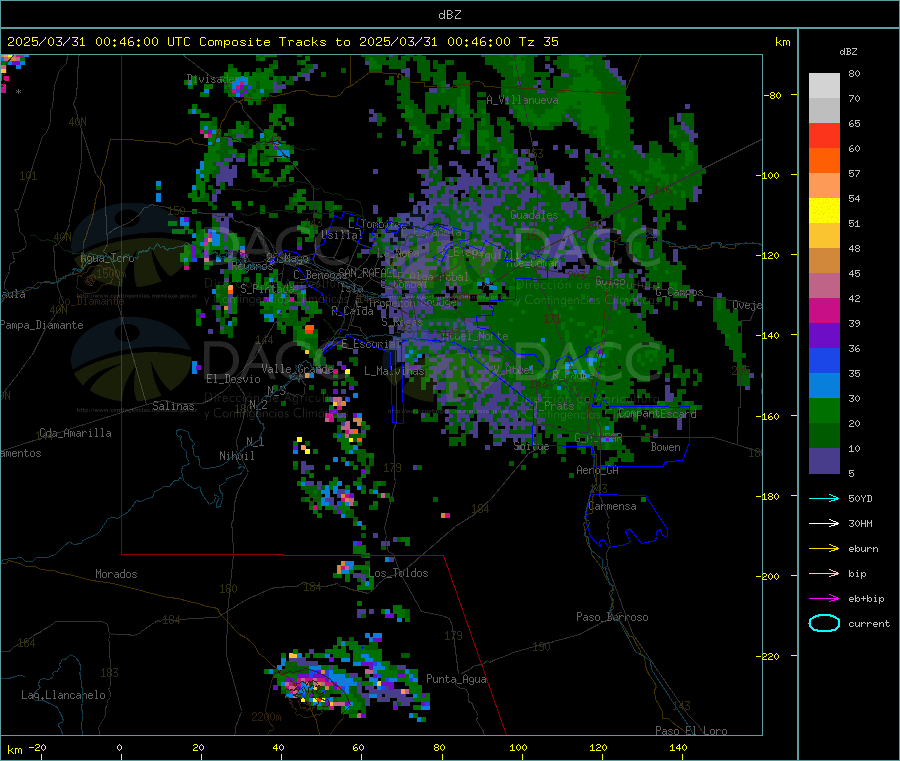This screenshot has height=761, width=900.
Task: Click the magenta eb+bip arrow legend icon
Action: click(824, 599)
